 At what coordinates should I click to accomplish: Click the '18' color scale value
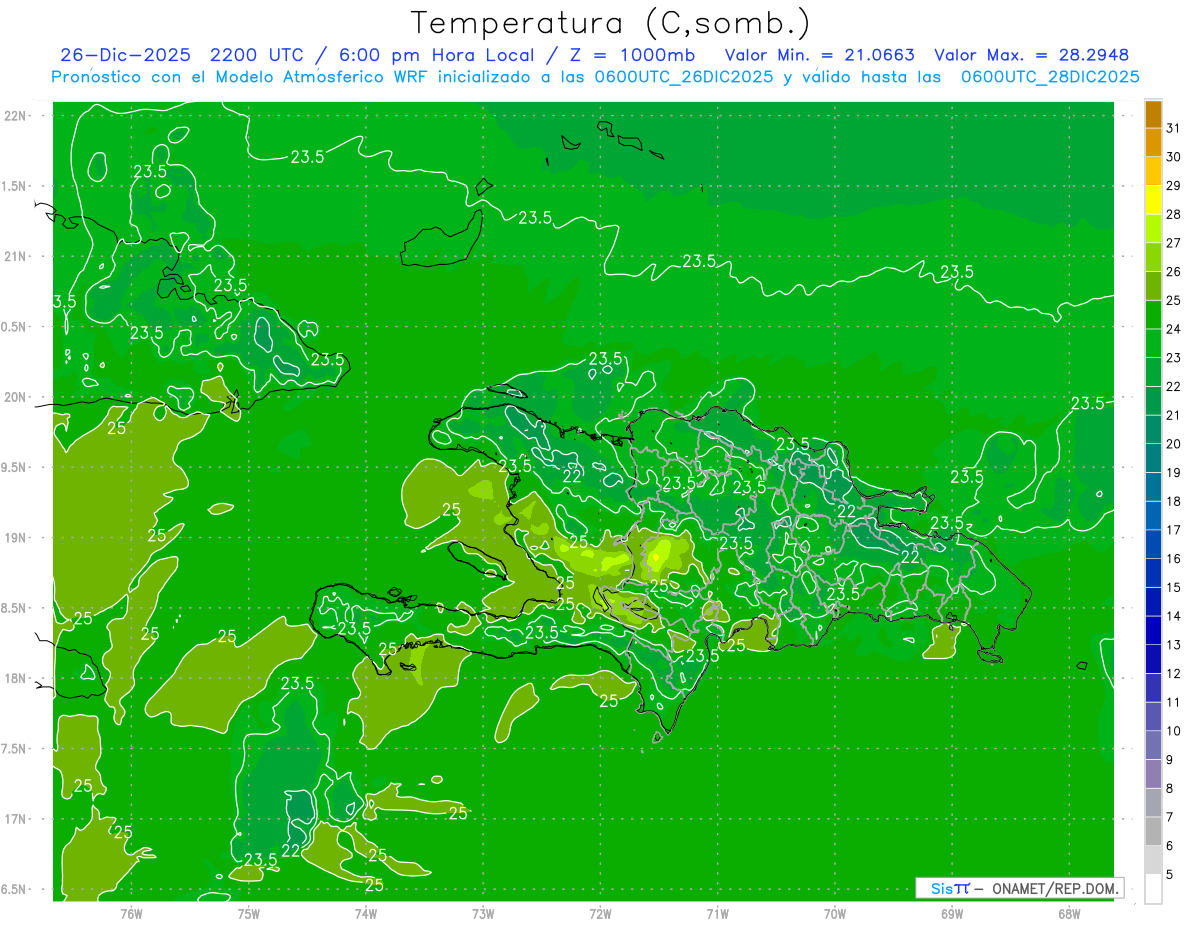[1174, 501]
